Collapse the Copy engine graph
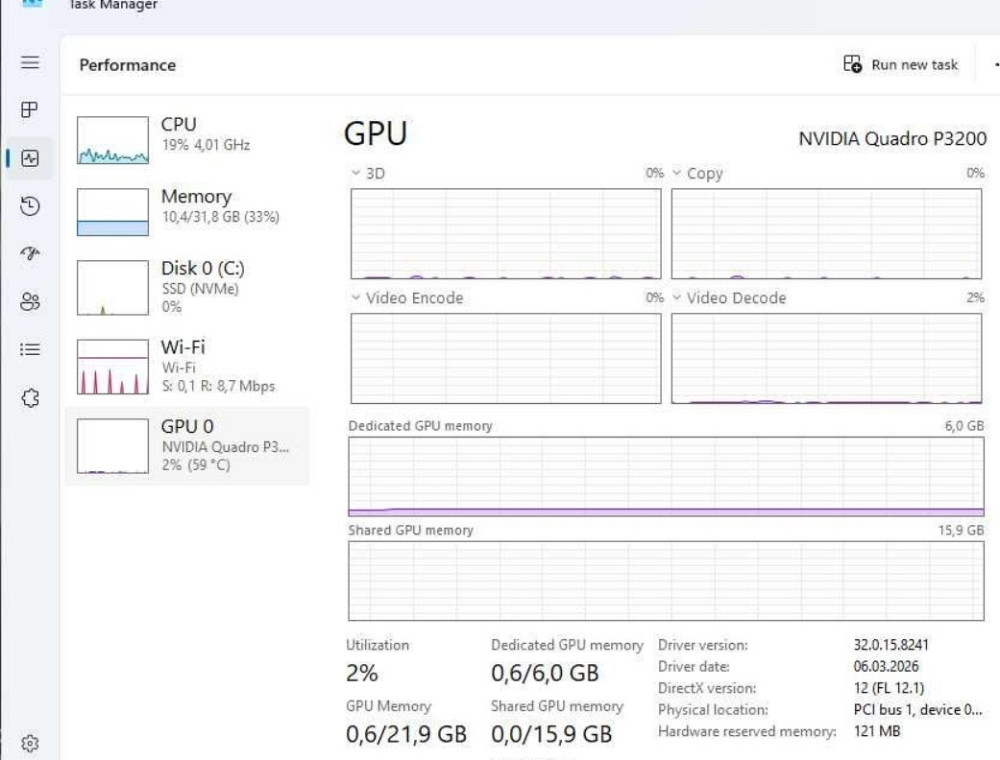 pyautogui.click(x=676, y=173)
